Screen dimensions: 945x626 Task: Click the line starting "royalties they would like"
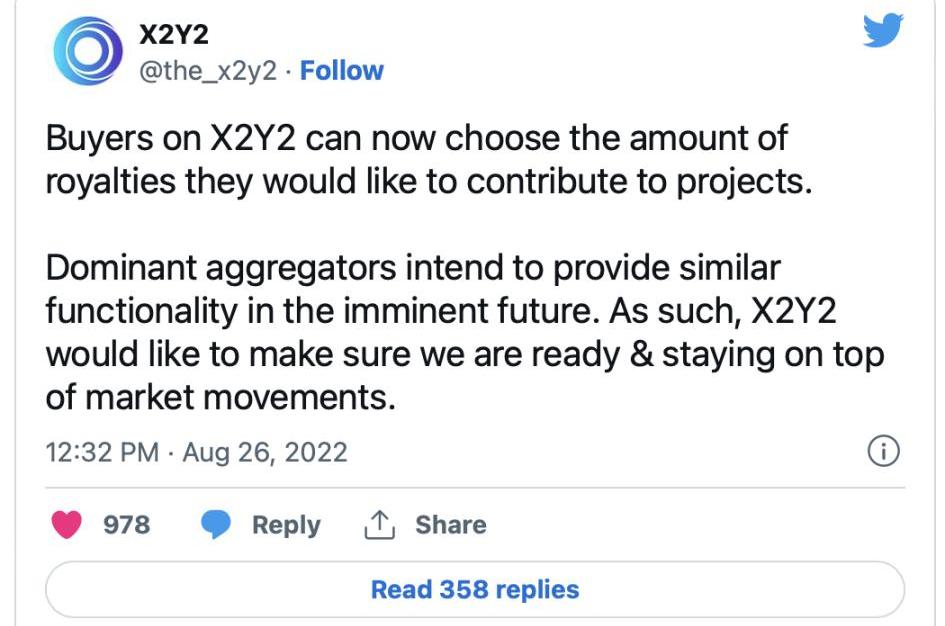click(x=425, y=184)
